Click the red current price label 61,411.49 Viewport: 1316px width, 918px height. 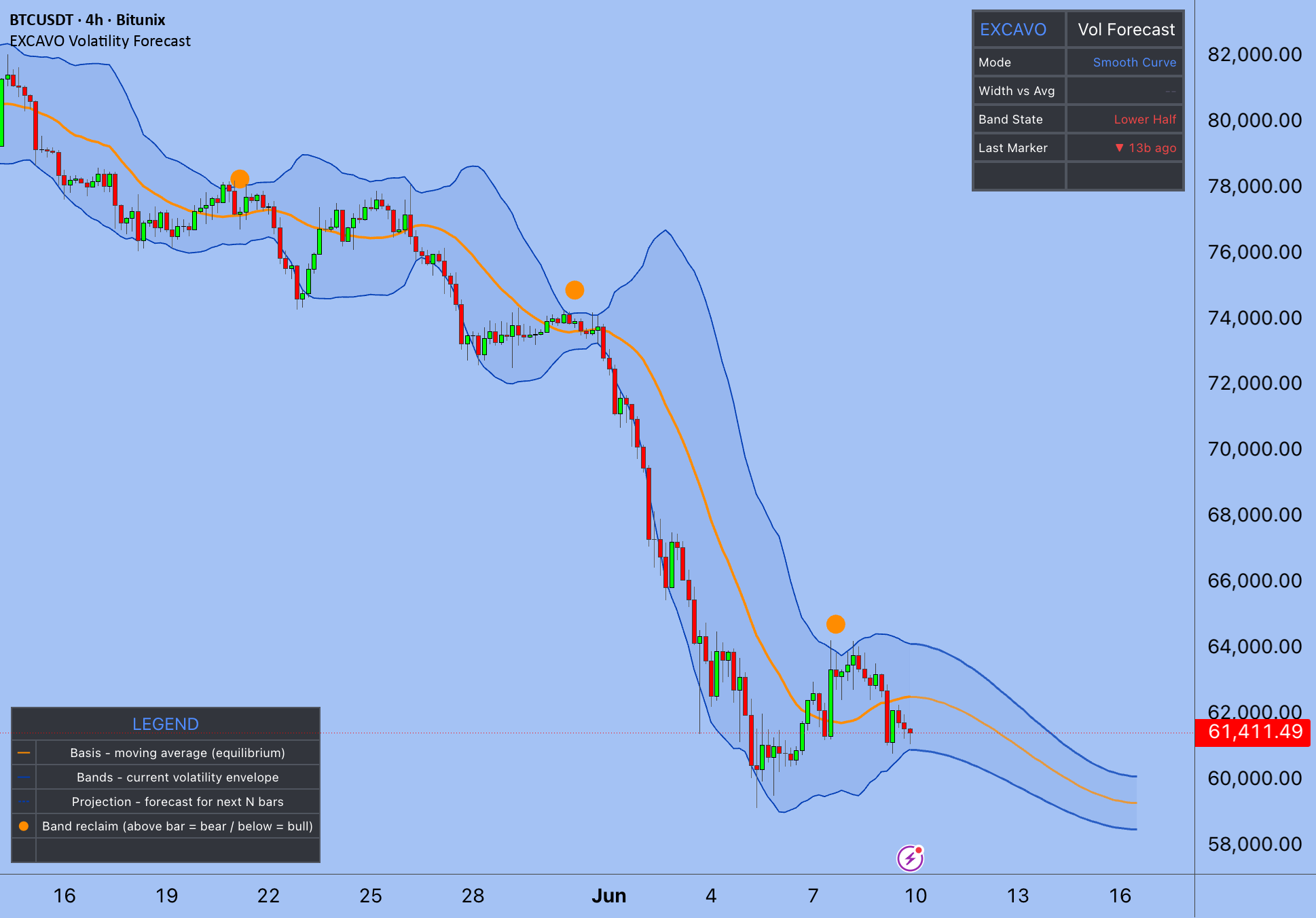coord(1254,732)
